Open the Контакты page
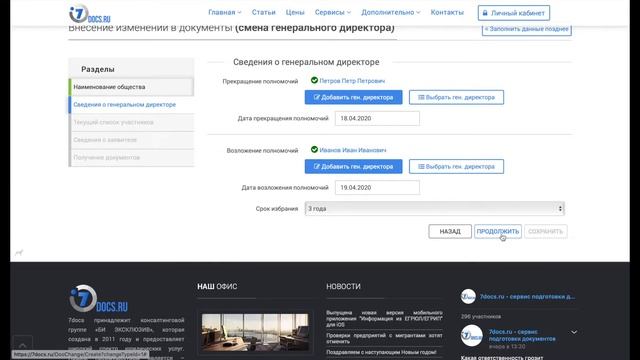Viewport: 640px width, 360px height. [x=447, y=12]
